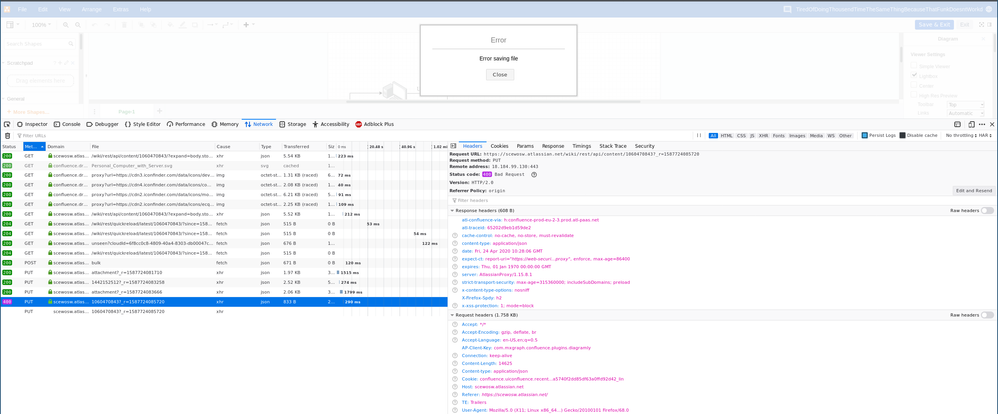Pause network recording with pause icon

coord(699,135)
